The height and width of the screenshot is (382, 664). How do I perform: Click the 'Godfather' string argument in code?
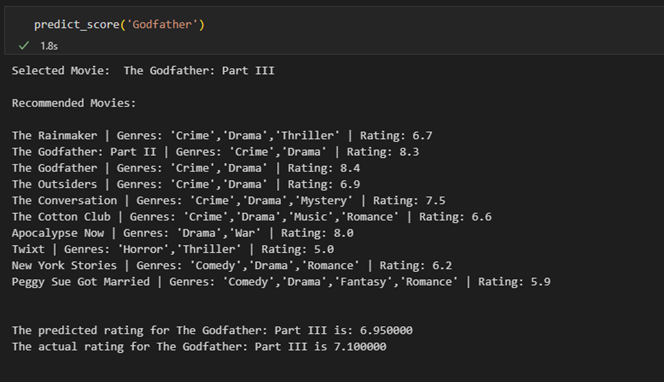tap(162, 25)
